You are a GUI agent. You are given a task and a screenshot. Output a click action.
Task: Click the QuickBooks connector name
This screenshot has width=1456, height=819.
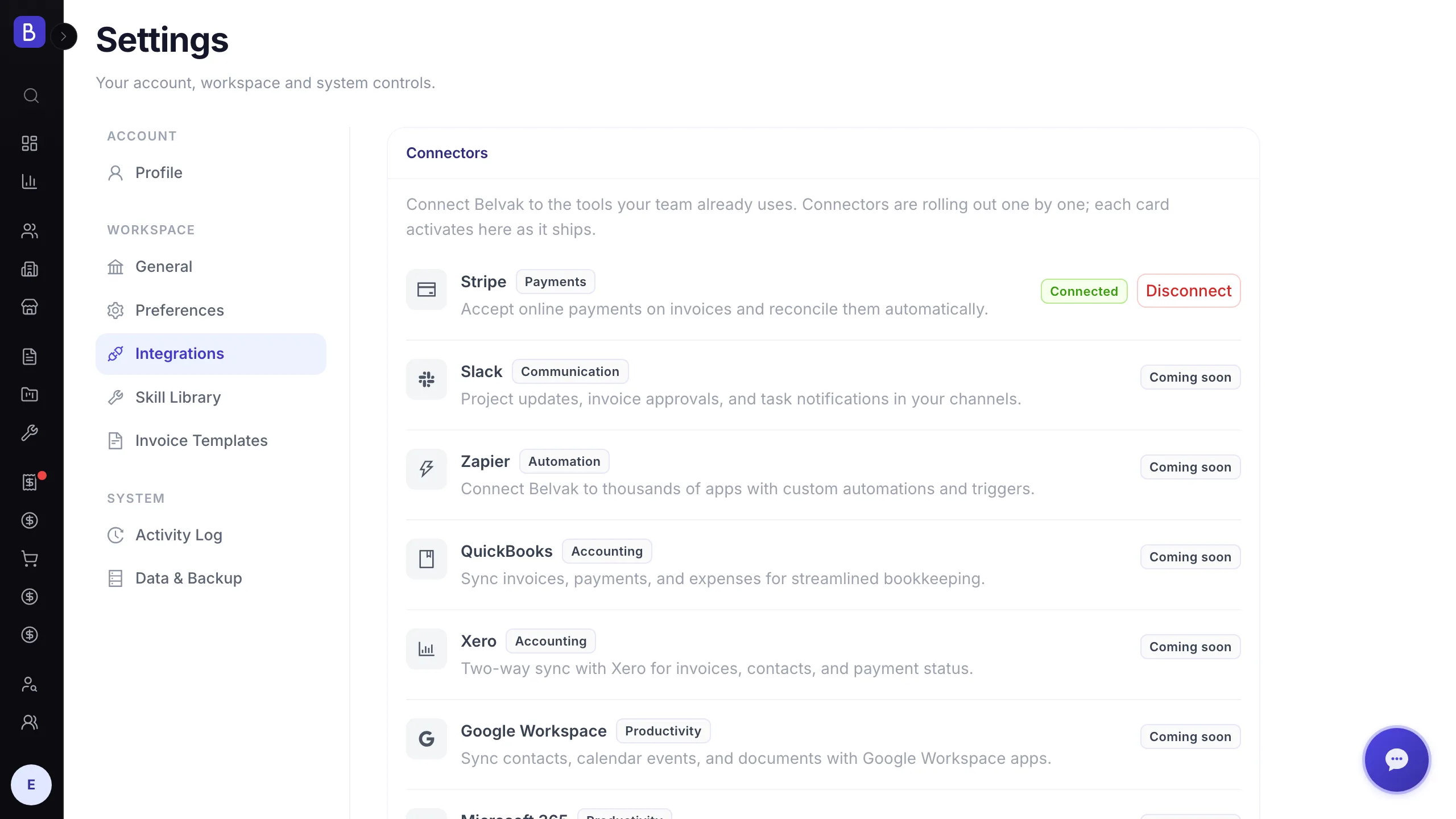pyautogui.click(x=507, y=551)
